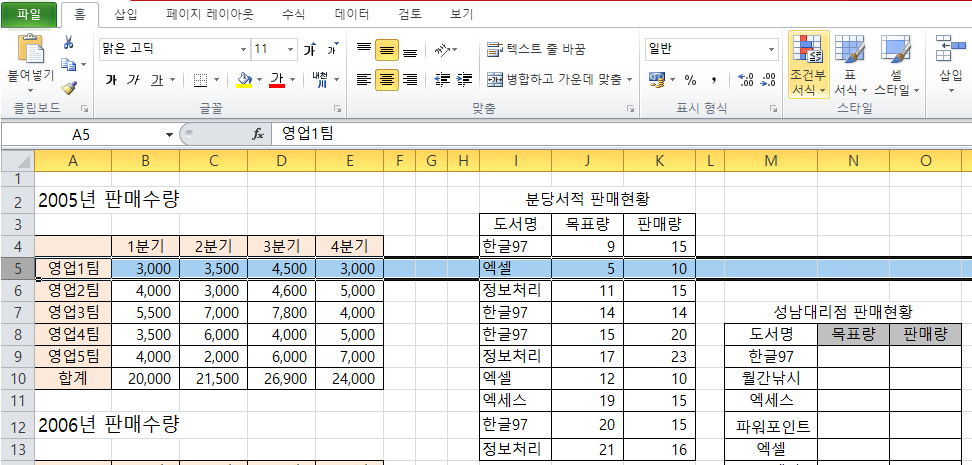Viewport: 972px width, 465px height.
Task: Toggle 텍스트 줄 바꿈 wrap text
Action: (x=536, y=49)
